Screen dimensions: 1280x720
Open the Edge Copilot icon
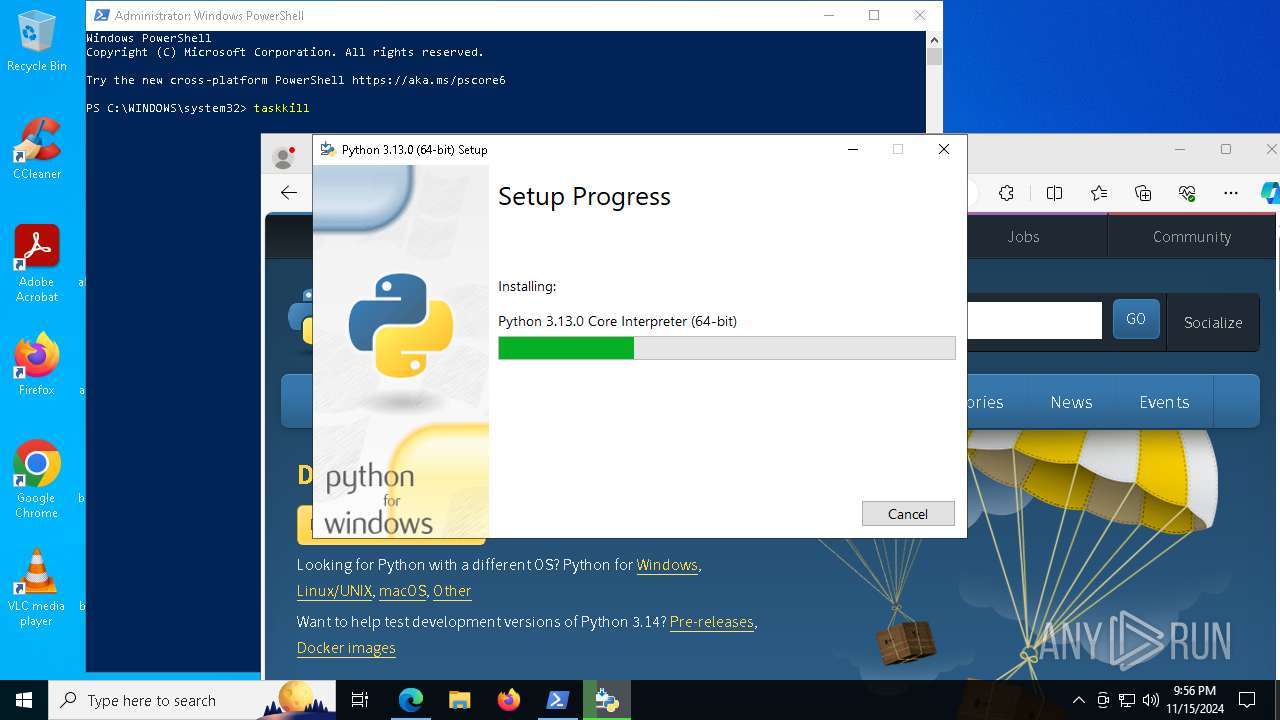1270,193
